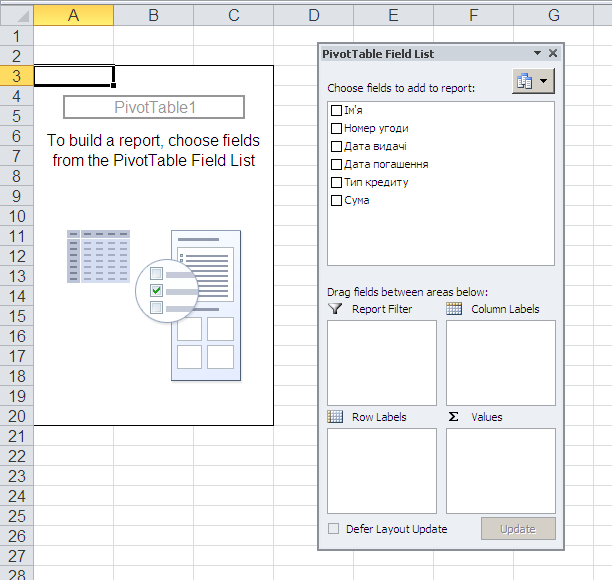
Task: Click the Select All corner of the sheet
Action: coord(16,15)
